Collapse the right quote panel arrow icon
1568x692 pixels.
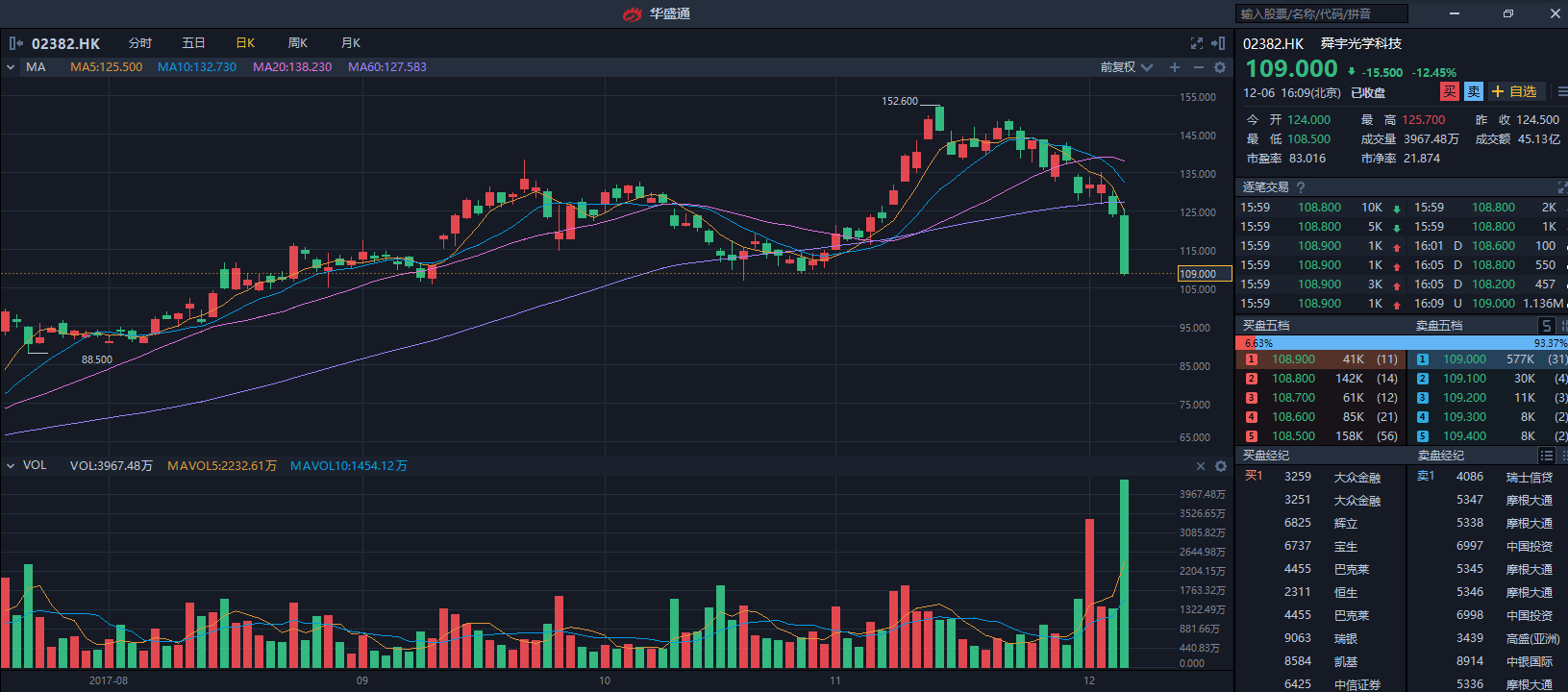pyautogui.click(x=1218, y=43)
